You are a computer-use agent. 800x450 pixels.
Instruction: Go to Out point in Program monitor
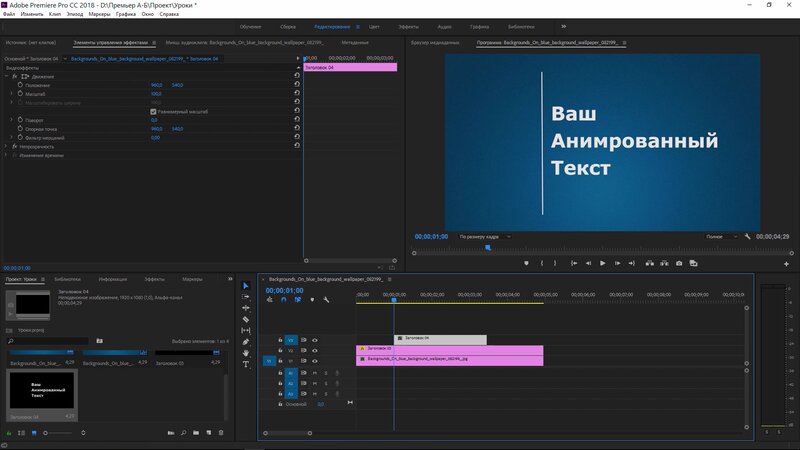tap(632, 263)
